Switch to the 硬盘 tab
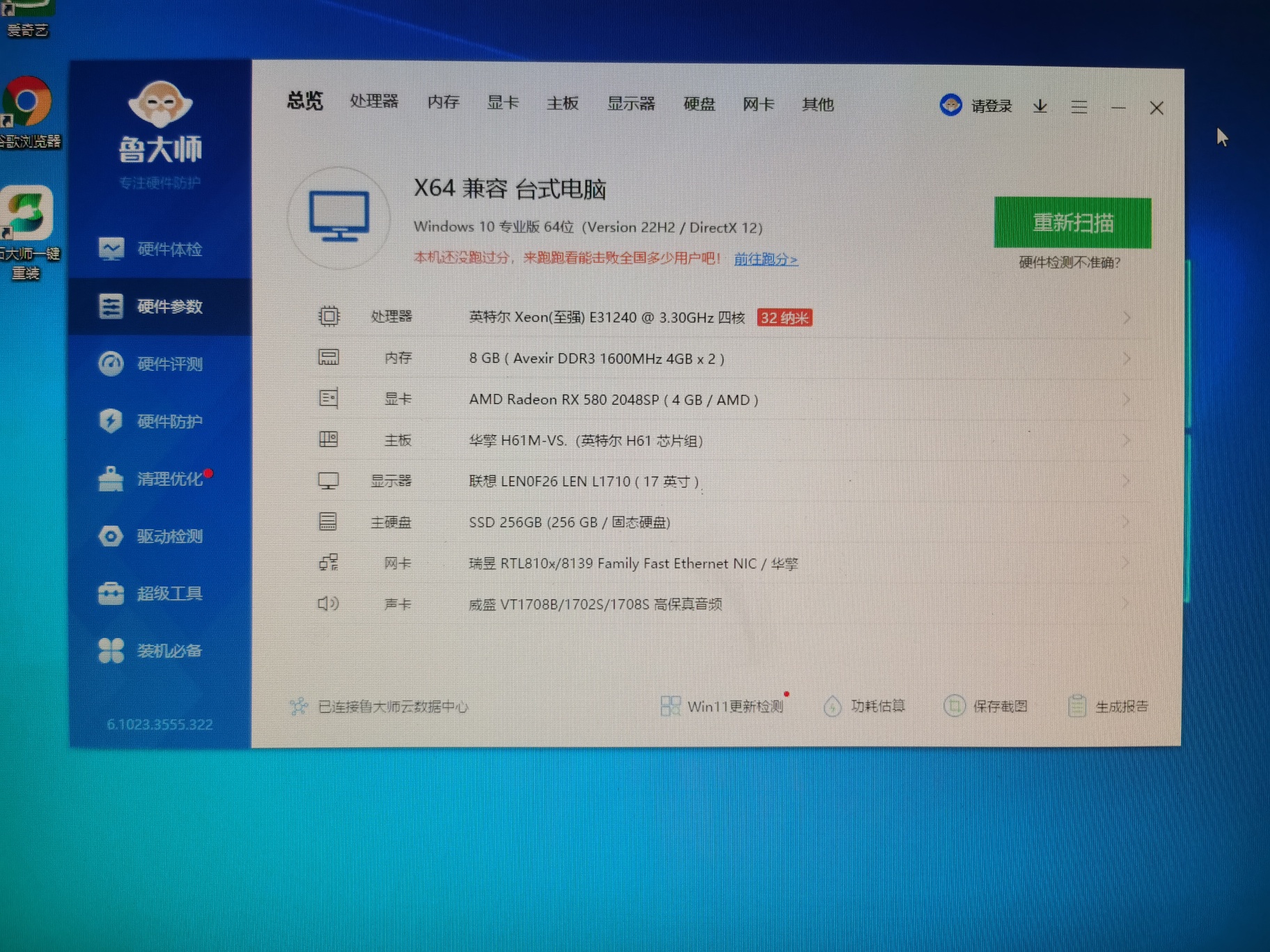Screen dimensions: 1270x952 (698, 104)
